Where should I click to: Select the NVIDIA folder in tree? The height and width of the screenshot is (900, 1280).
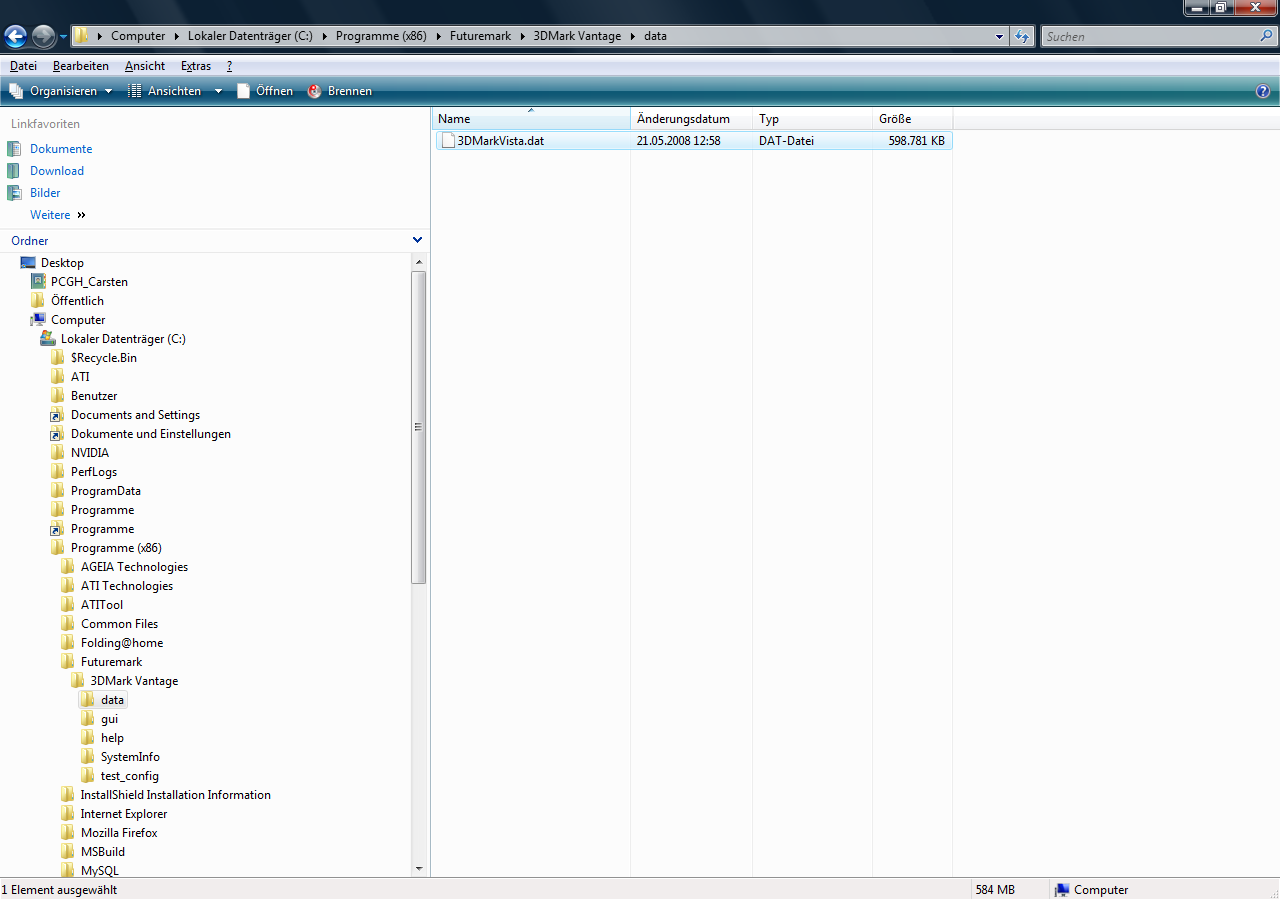click(x=90, y=453)
